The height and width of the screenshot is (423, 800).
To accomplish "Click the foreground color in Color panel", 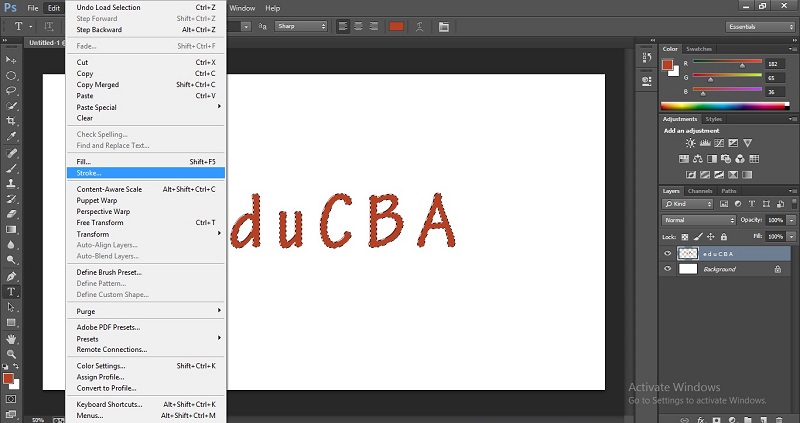I will click(667, 64).
